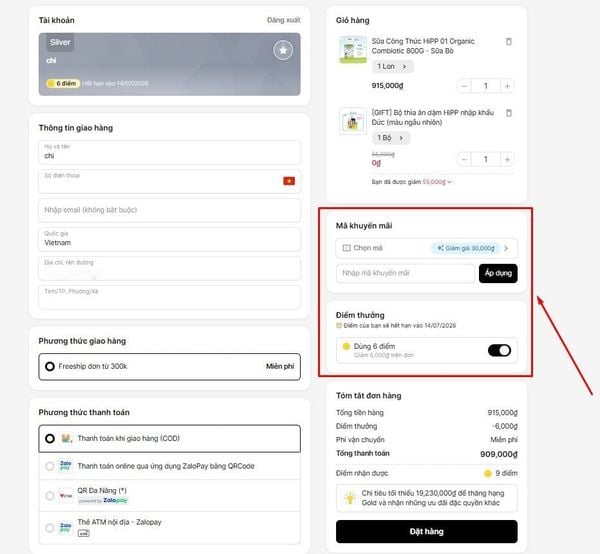Click the Áp dụng button
The height and width of the screenshot is (554, 600).
(x=498, y=273)
